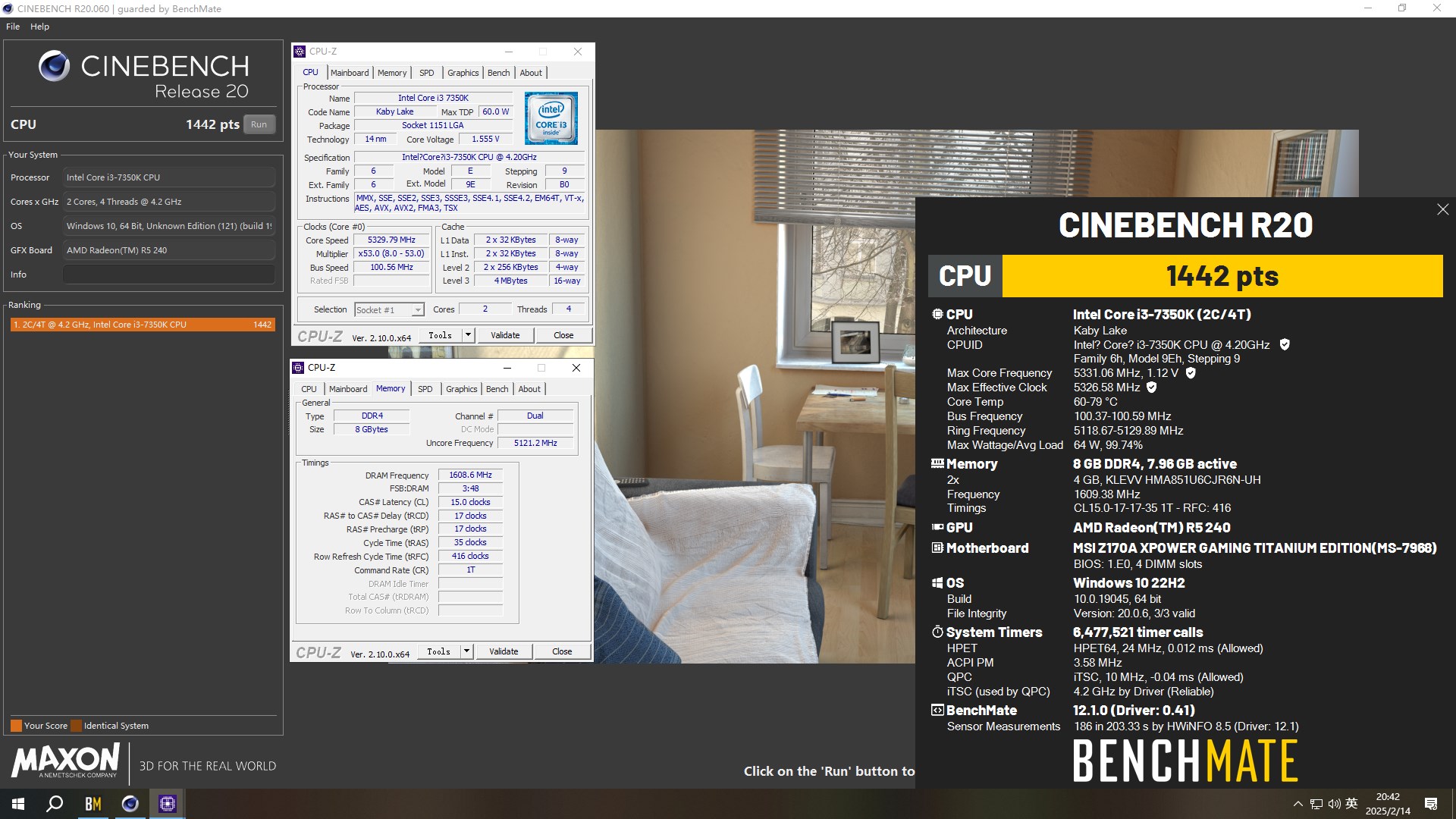Open Mainboard tab in lower CPU-Z window

pyautogui.click(x=348, y=389)
